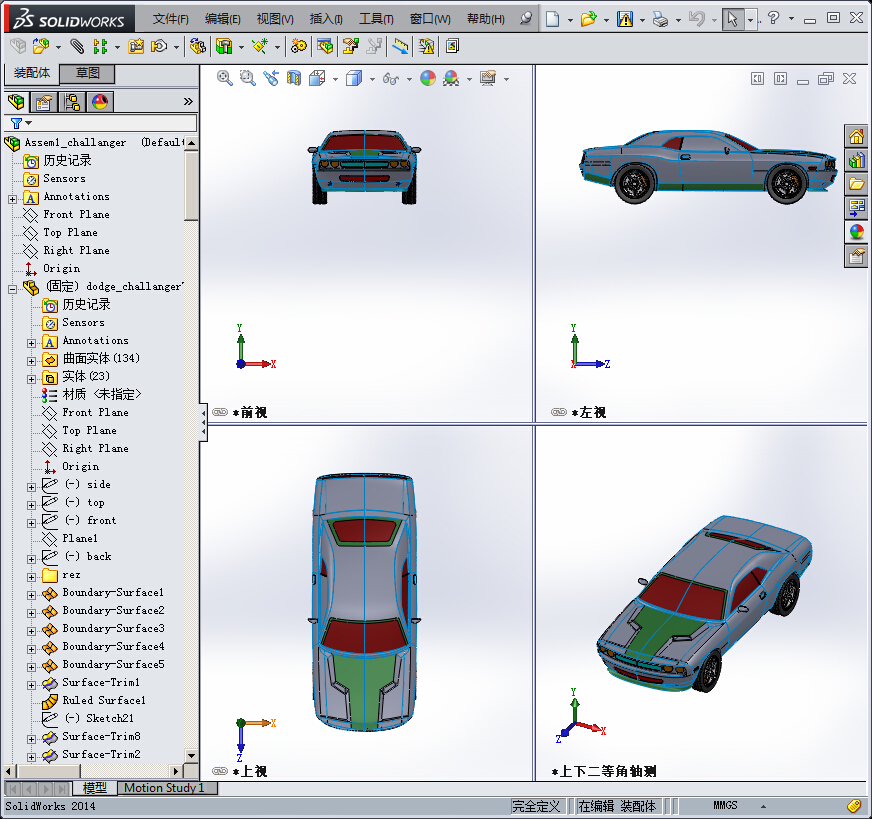Click the Section View icon

294,78
